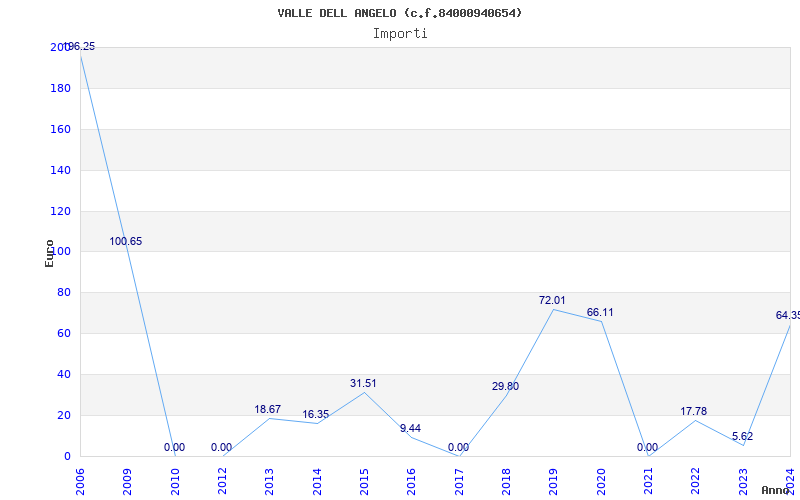Click the 29.80 value label

point(505,386)
